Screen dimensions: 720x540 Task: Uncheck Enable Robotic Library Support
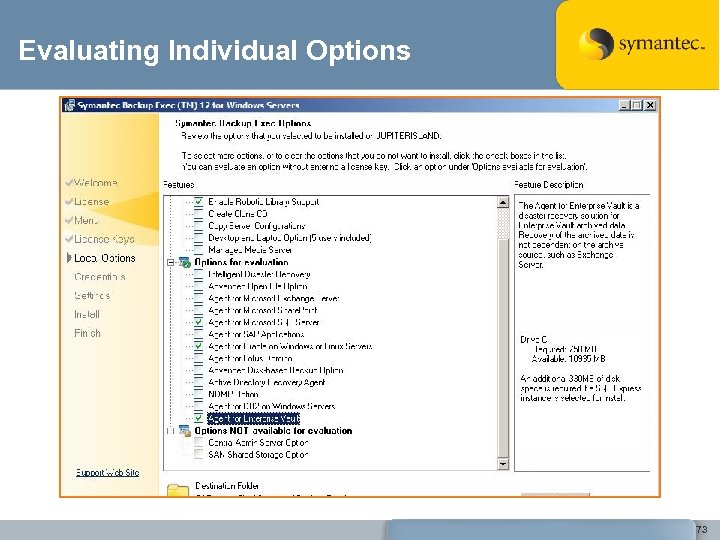tap(198, 202)
